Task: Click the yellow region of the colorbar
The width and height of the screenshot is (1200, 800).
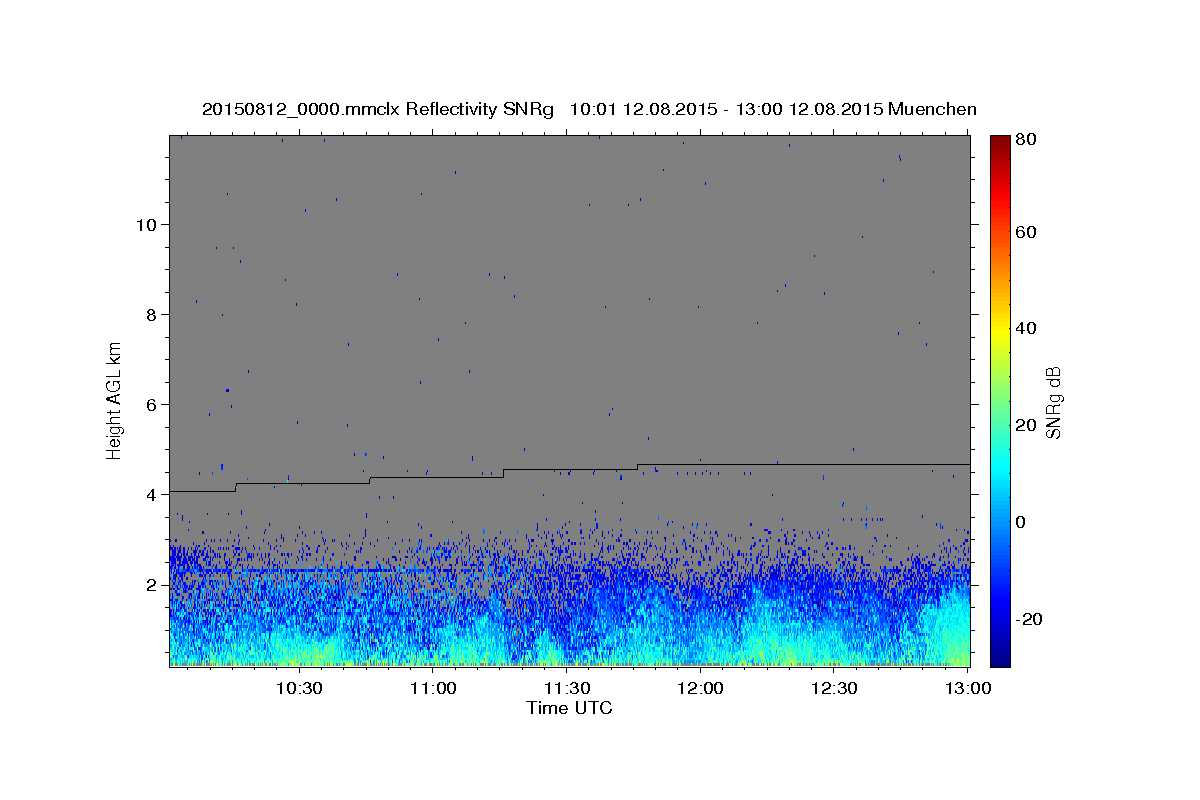Action: pyautogui.click(x=1000, y=328)
